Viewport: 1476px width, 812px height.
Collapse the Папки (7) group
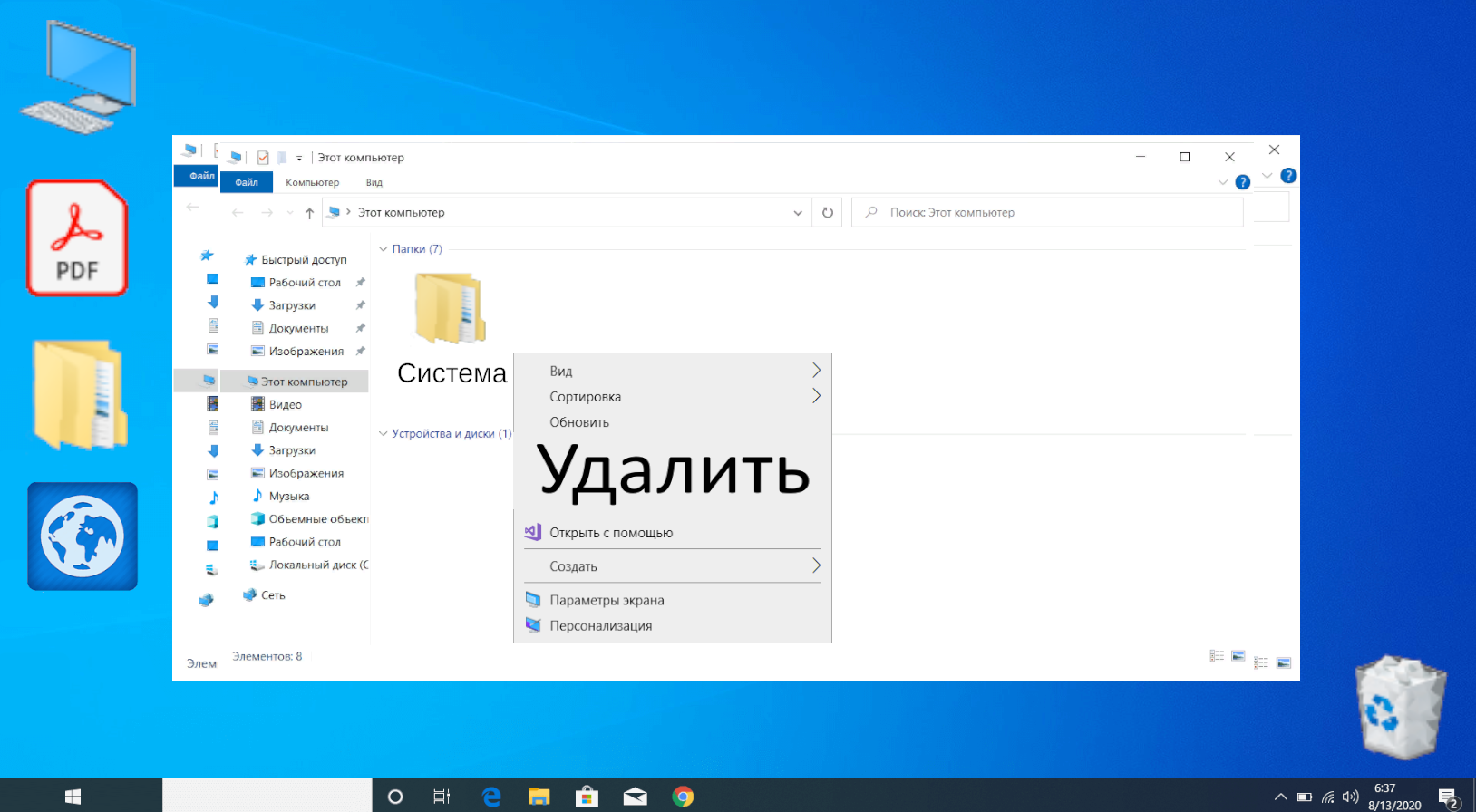point(383,249)
